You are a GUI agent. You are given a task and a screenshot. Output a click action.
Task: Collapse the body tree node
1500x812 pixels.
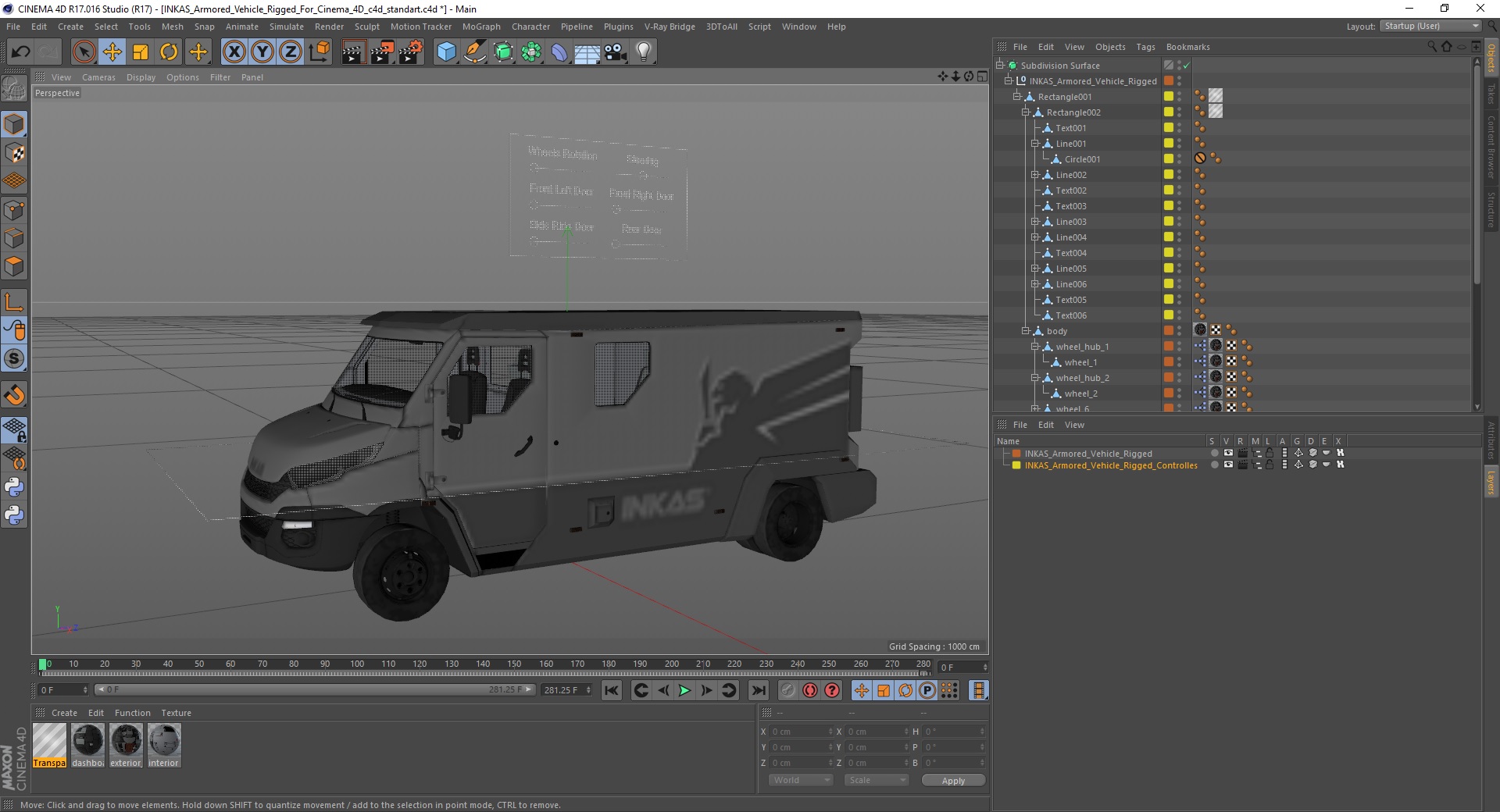point(1026,331)
